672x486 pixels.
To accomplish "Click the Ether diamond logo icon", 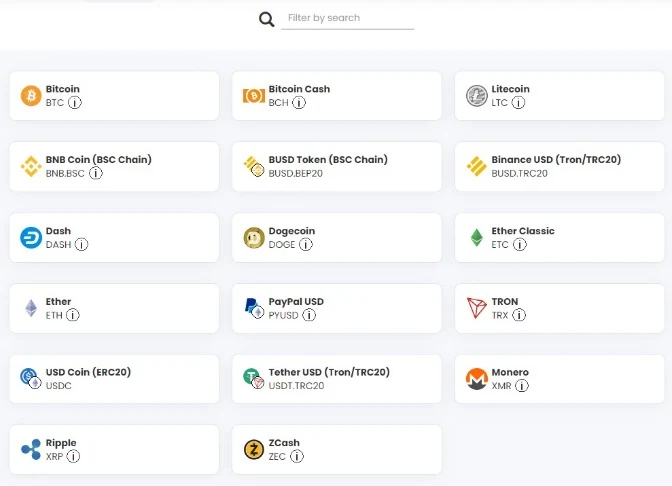I will [x=31, y=308].
